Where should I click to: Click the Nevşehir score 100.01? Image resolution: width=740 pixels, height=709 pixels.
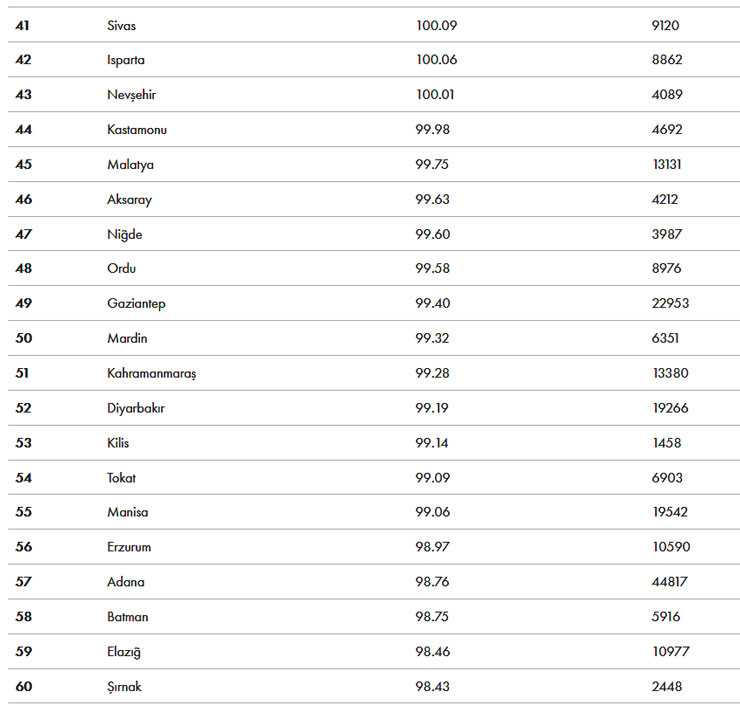click(x=436, y=95)
